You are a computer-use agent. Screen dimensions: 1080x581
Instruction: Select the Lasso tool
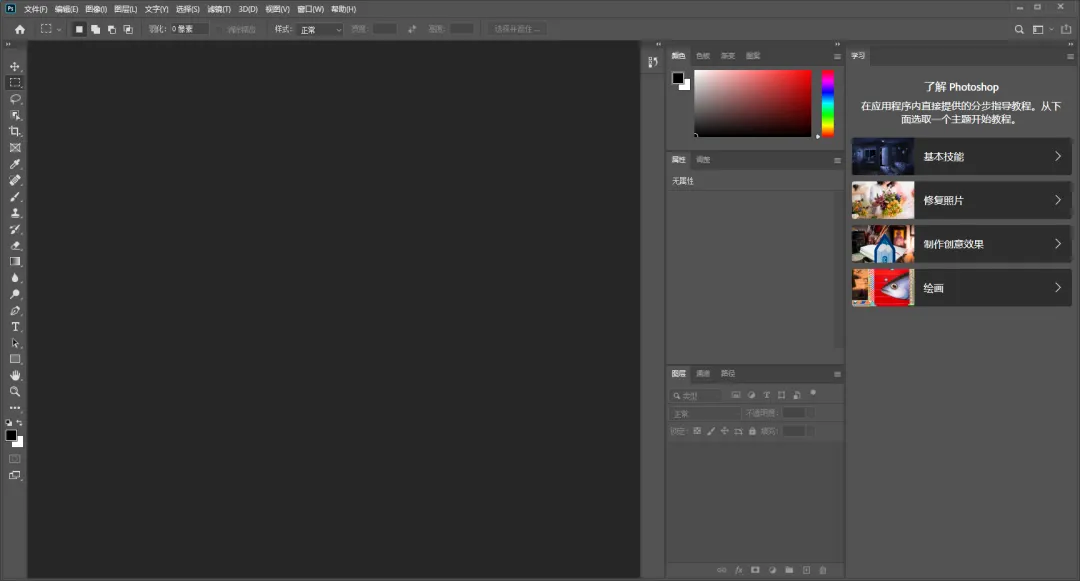tap(14, 99)
